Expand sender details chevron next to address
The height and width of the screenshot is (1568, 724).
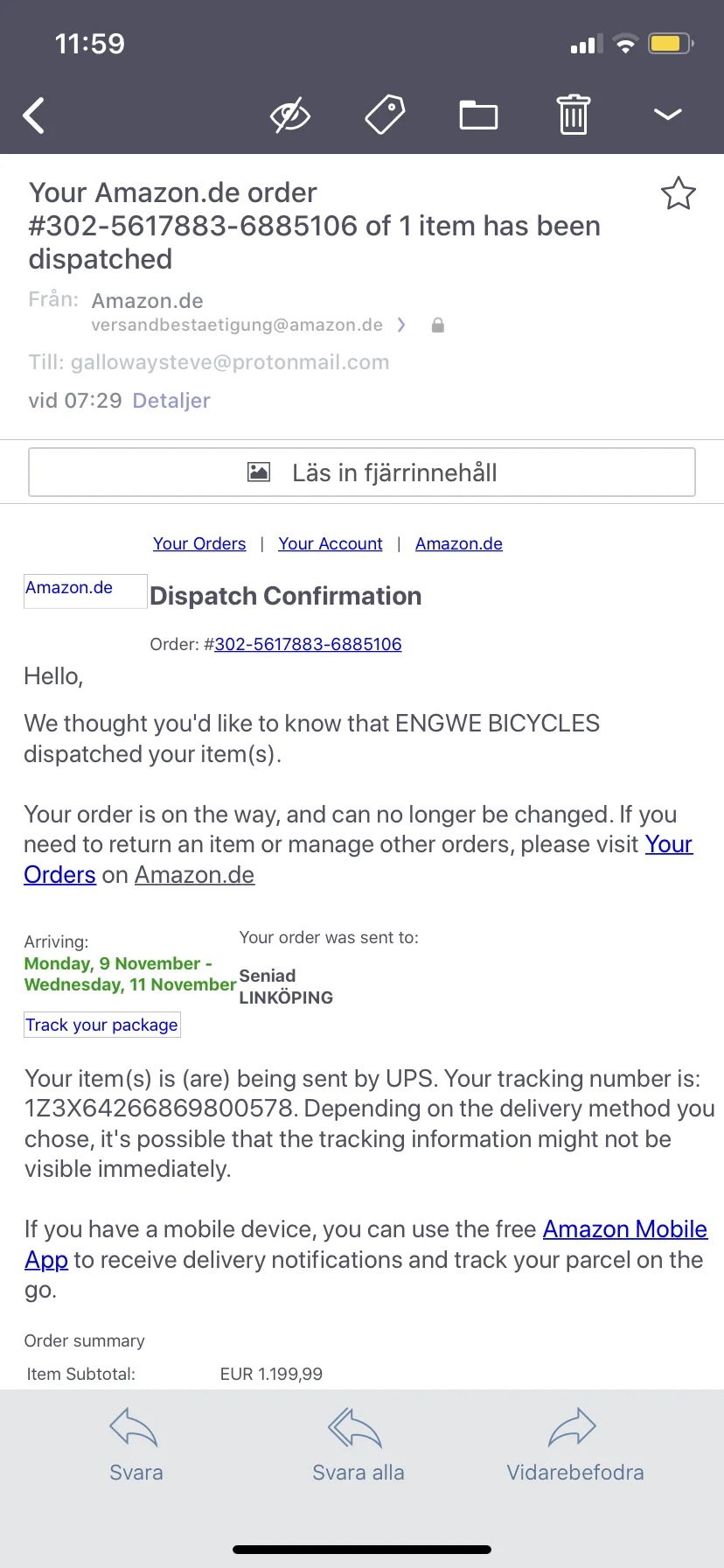[x=401, y=325]
